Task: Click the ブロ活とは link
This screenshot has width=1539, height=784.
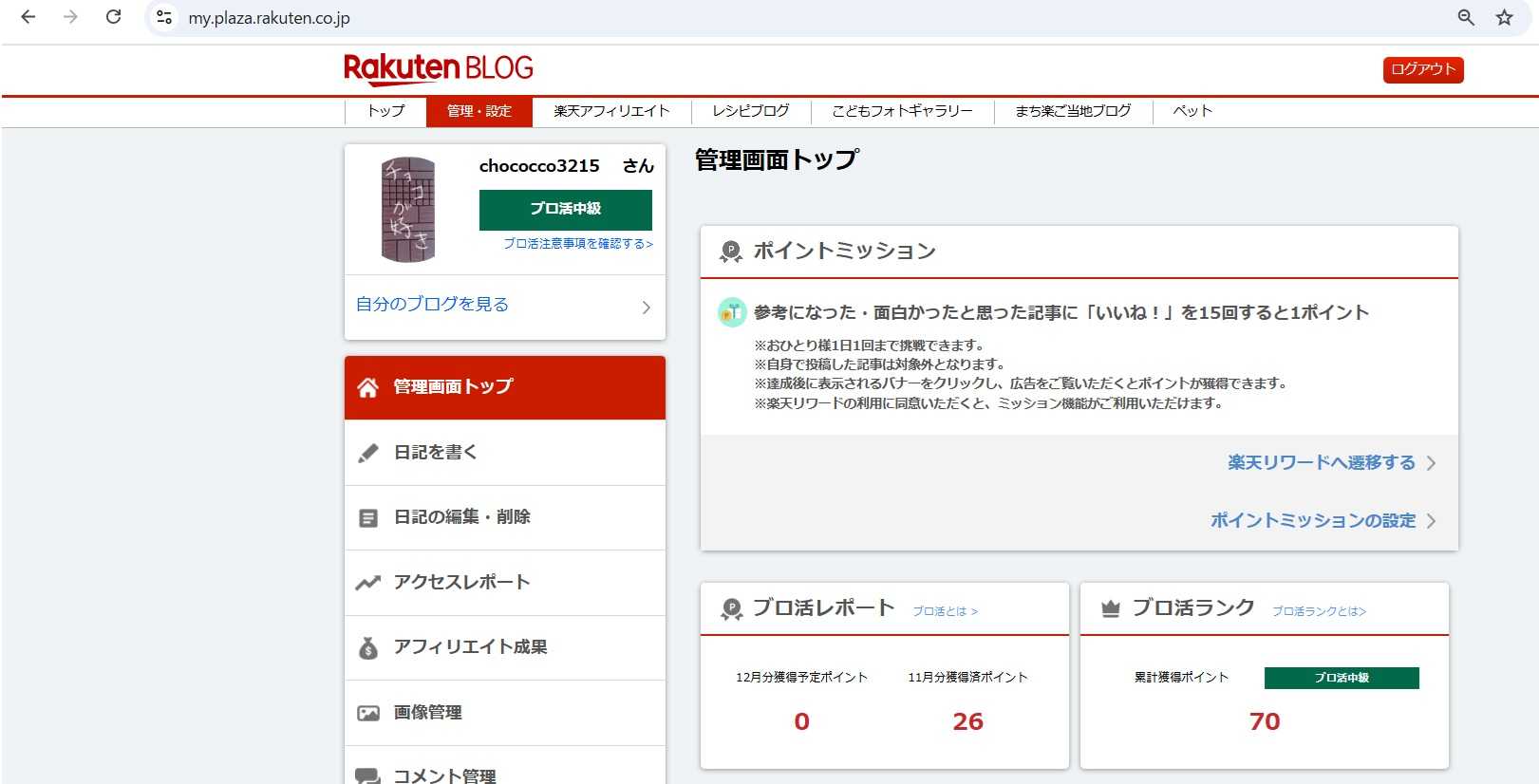Action: click(x=945, y=611)
